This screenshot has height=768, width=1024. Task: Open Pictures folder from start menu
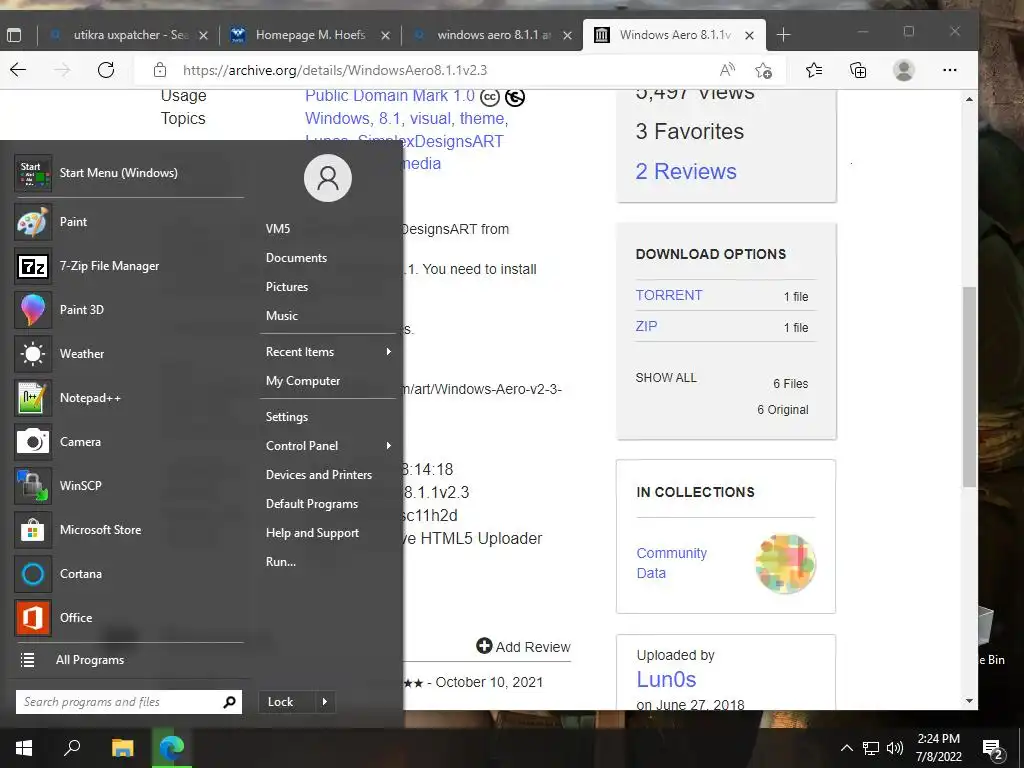pyautogui.click(x=287, y=287)
